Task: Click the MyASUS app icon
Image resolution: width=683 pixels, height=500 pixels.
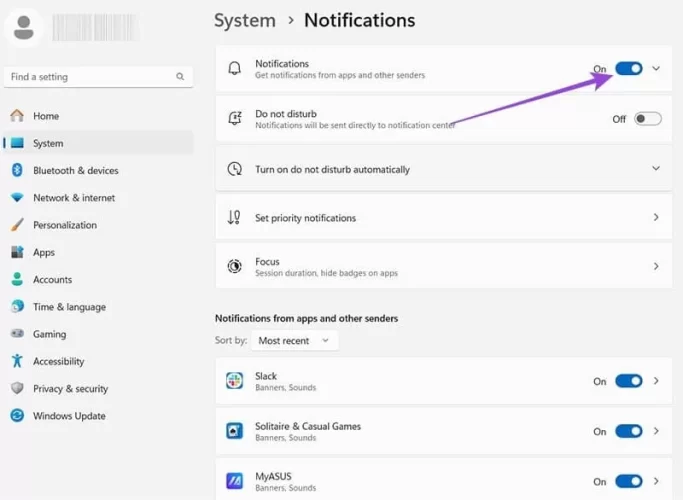Action: click(x=234, y=481)
